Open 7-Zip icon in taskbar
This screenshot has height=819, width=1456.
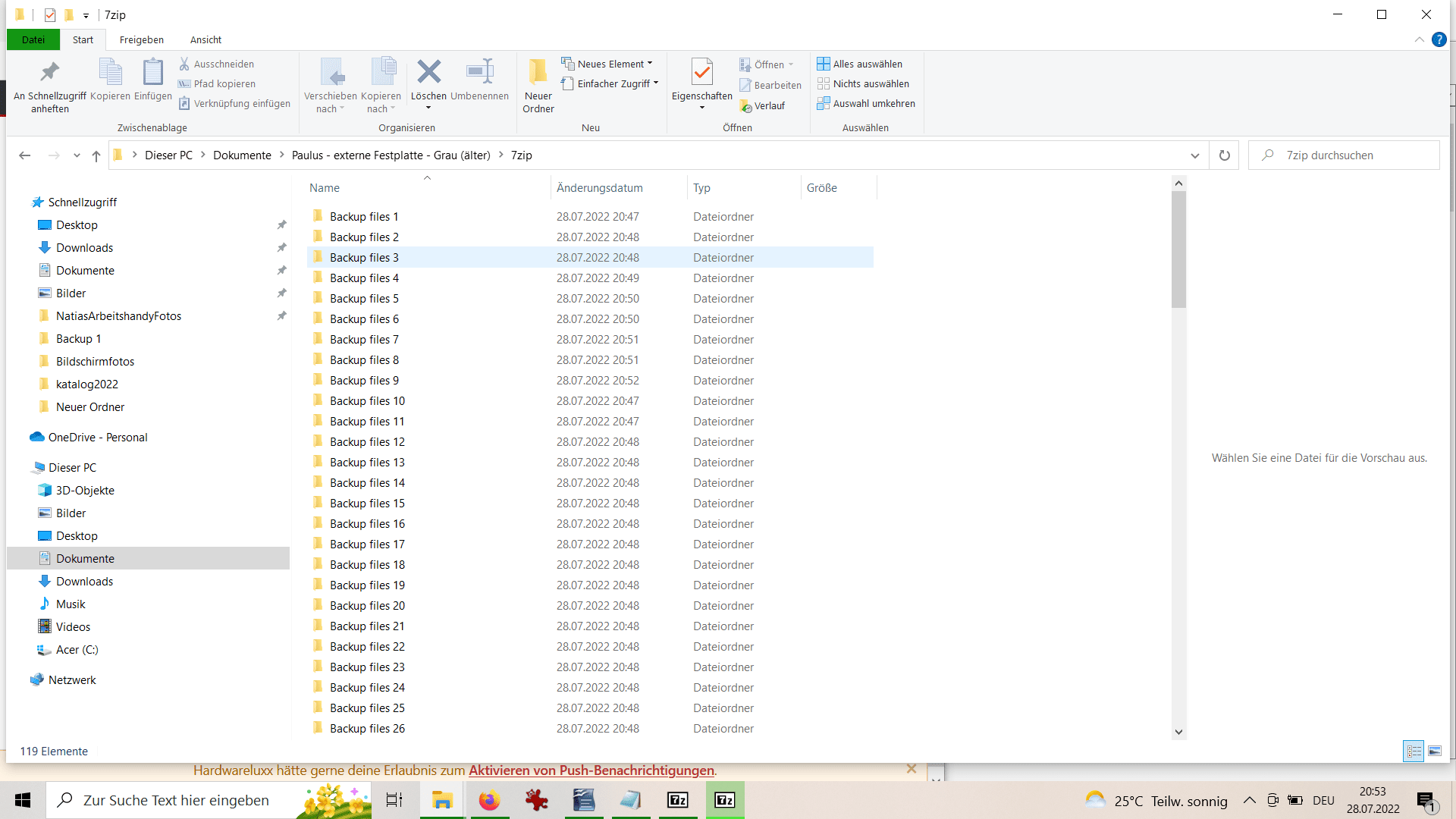tap(678, 800)
